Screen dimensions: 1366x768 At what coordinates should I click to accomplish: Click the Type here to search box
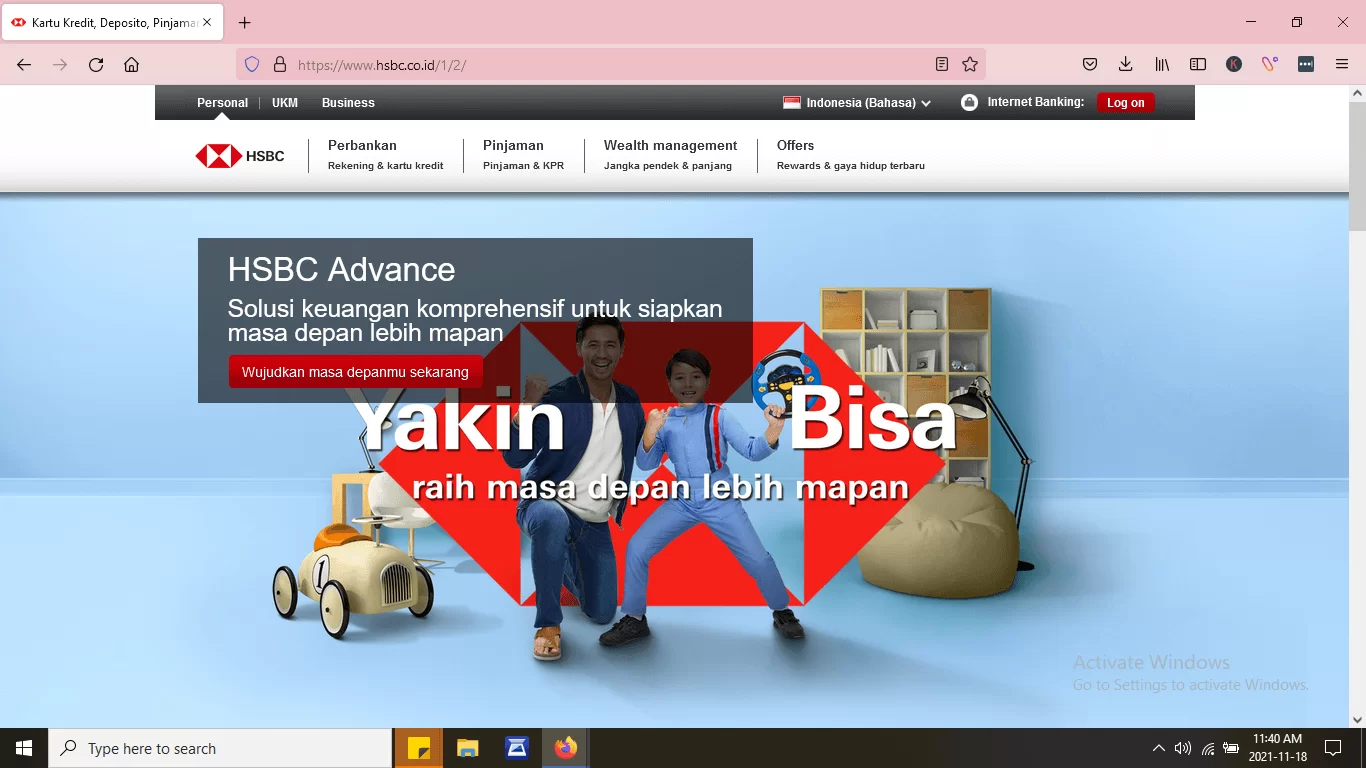(220, 748)
